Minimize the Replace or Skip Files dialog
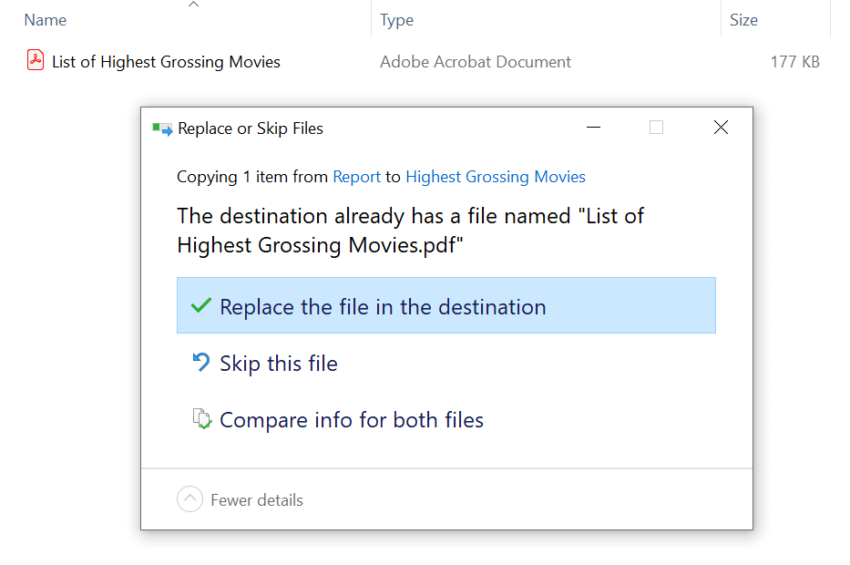 click(x=594, y=128)
